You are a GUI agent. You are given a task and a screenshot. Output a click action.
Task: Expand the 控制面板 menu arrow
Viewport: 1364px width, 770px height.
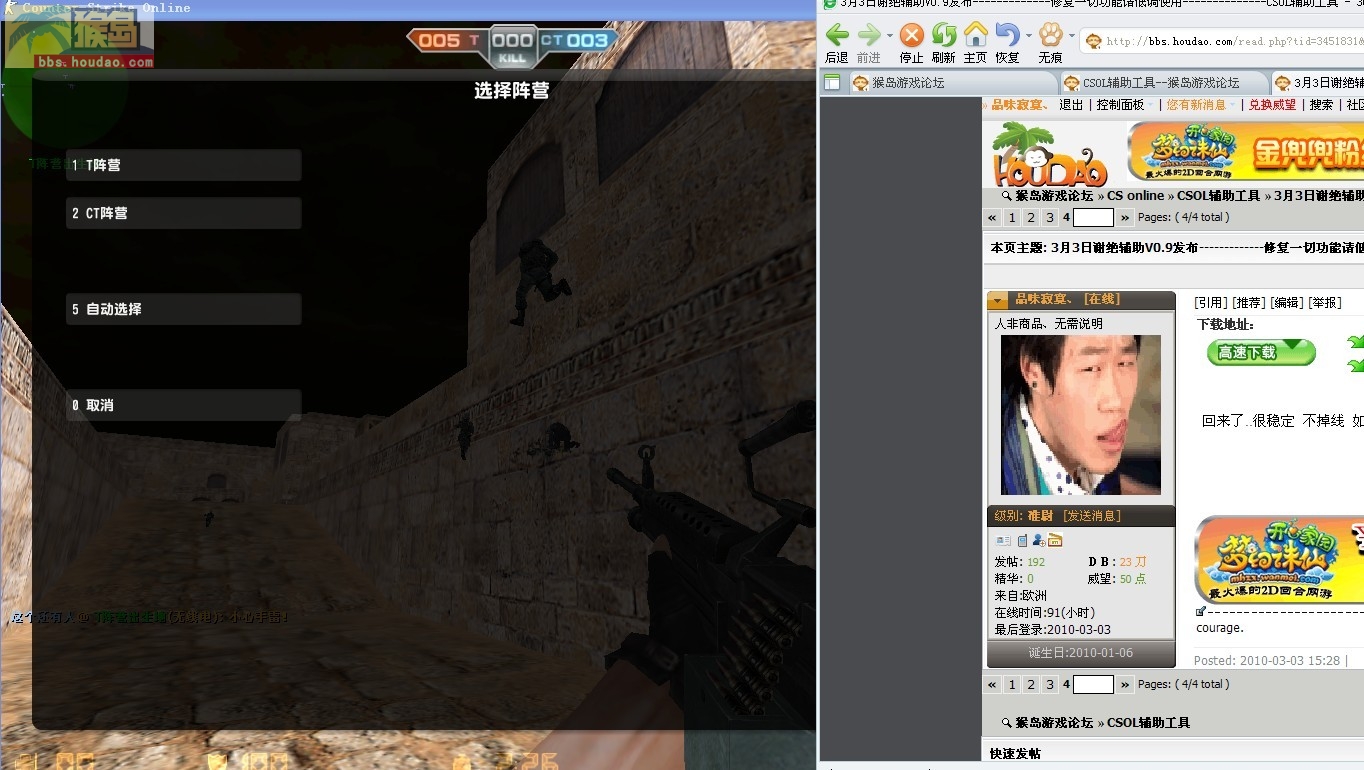[x=1151, y=105]
